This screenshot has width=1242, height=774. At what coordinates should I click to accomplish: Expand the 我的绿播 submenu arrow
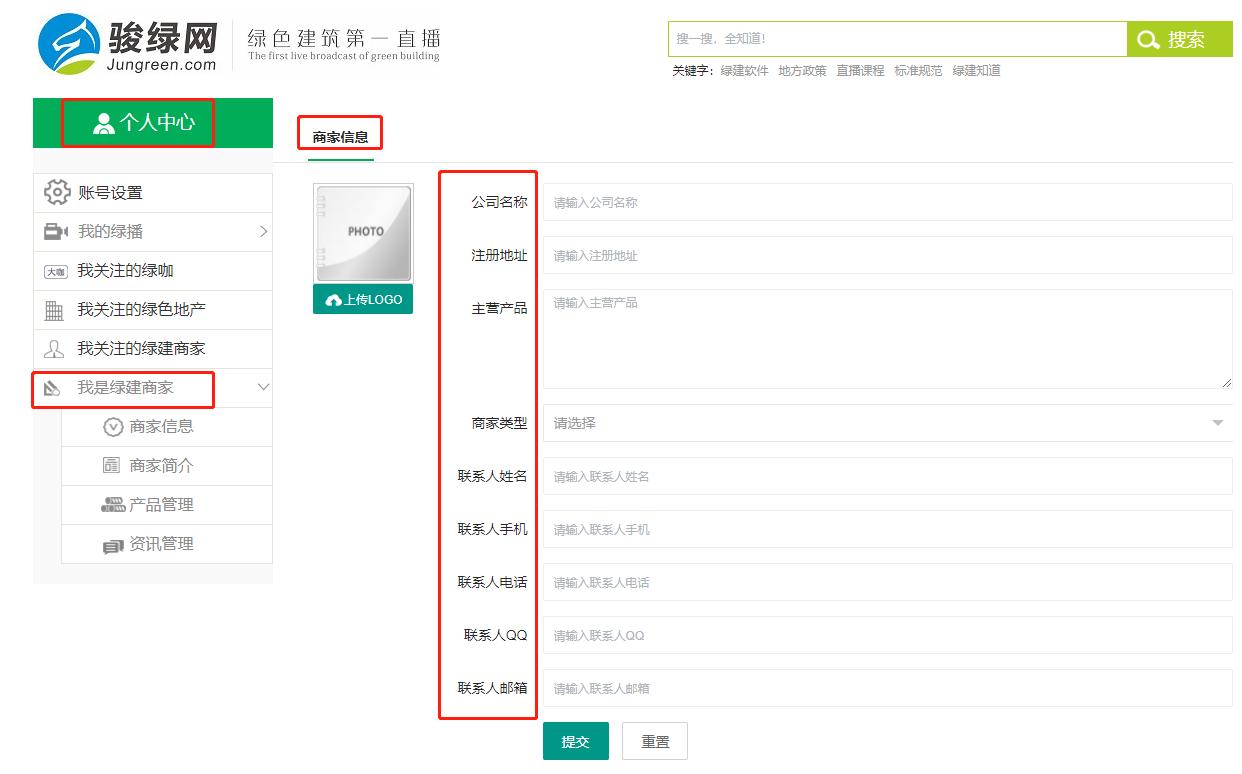(263, 231)
